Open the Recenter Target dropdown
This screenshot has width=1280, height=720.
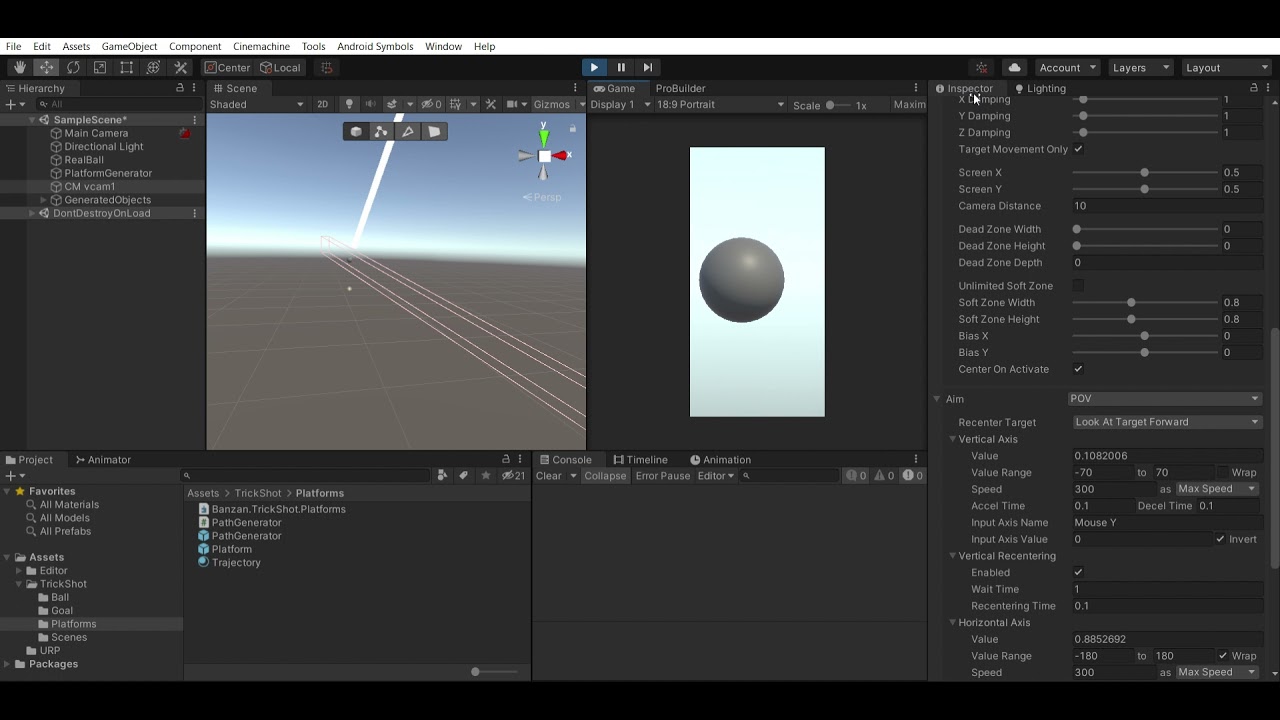[x=1165, y=421]
